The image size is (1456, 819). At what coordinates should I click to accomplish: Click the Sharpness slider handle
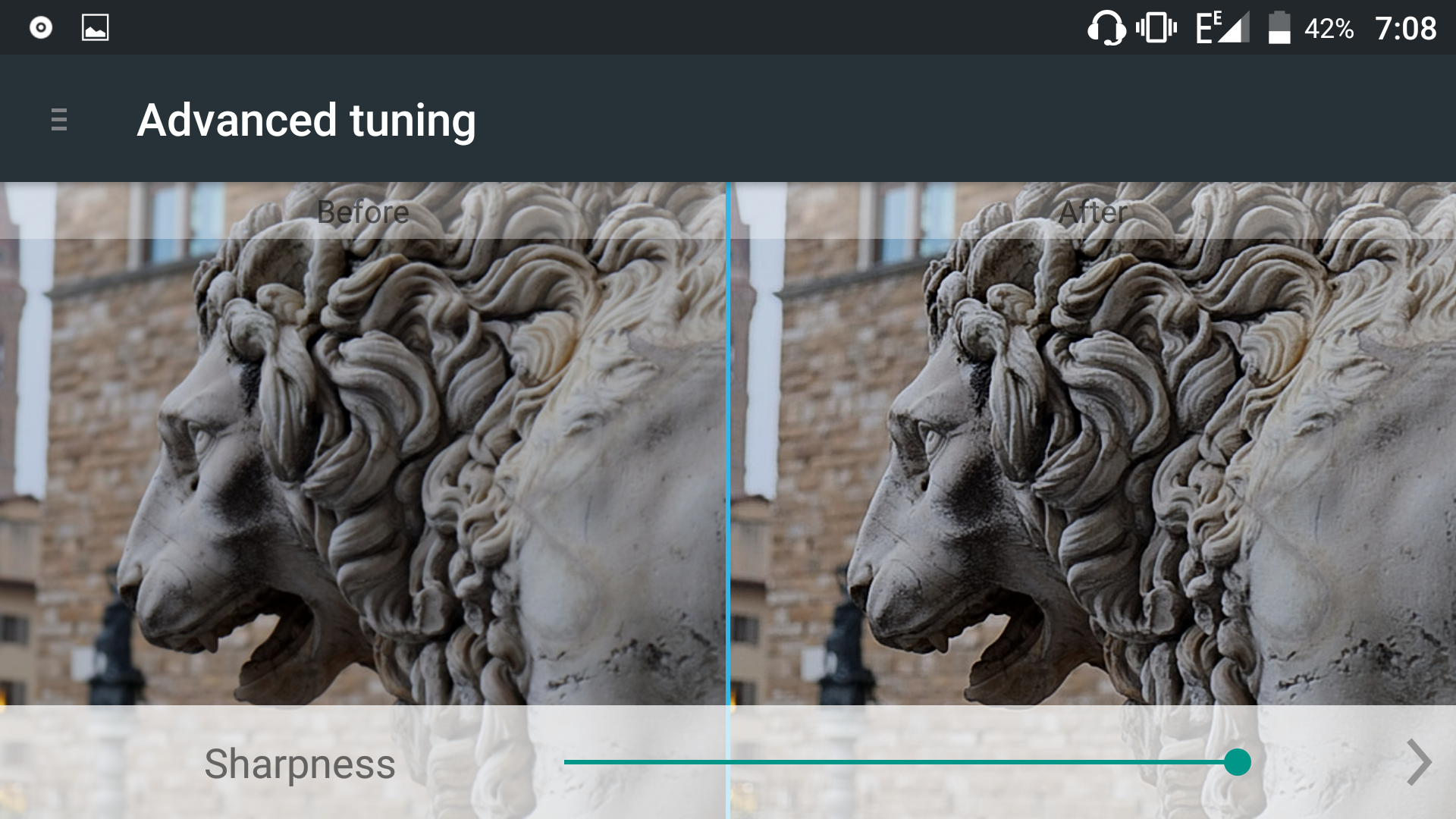pos(1238,762)
